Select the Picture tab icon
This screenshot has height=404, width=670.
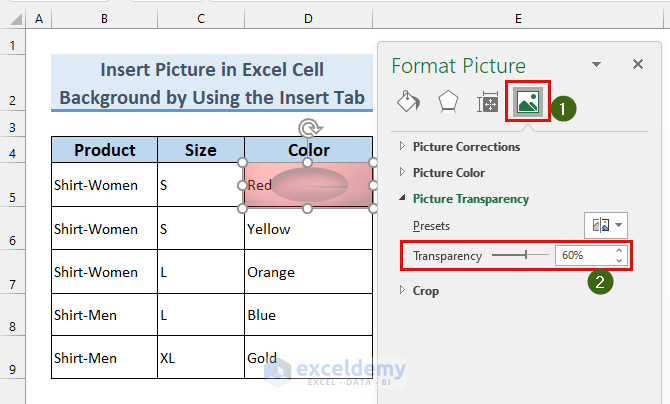(526, 102)
